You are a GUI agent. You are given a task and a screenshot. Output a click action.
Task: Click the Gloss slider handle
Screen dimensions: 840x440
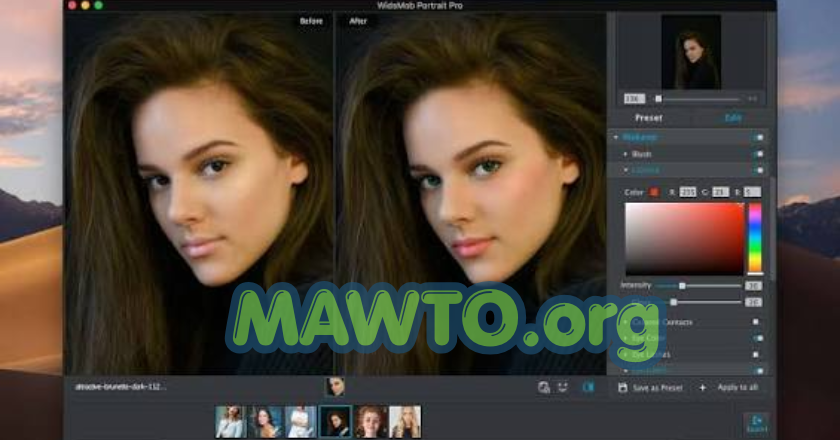click(x=673, y=303)
